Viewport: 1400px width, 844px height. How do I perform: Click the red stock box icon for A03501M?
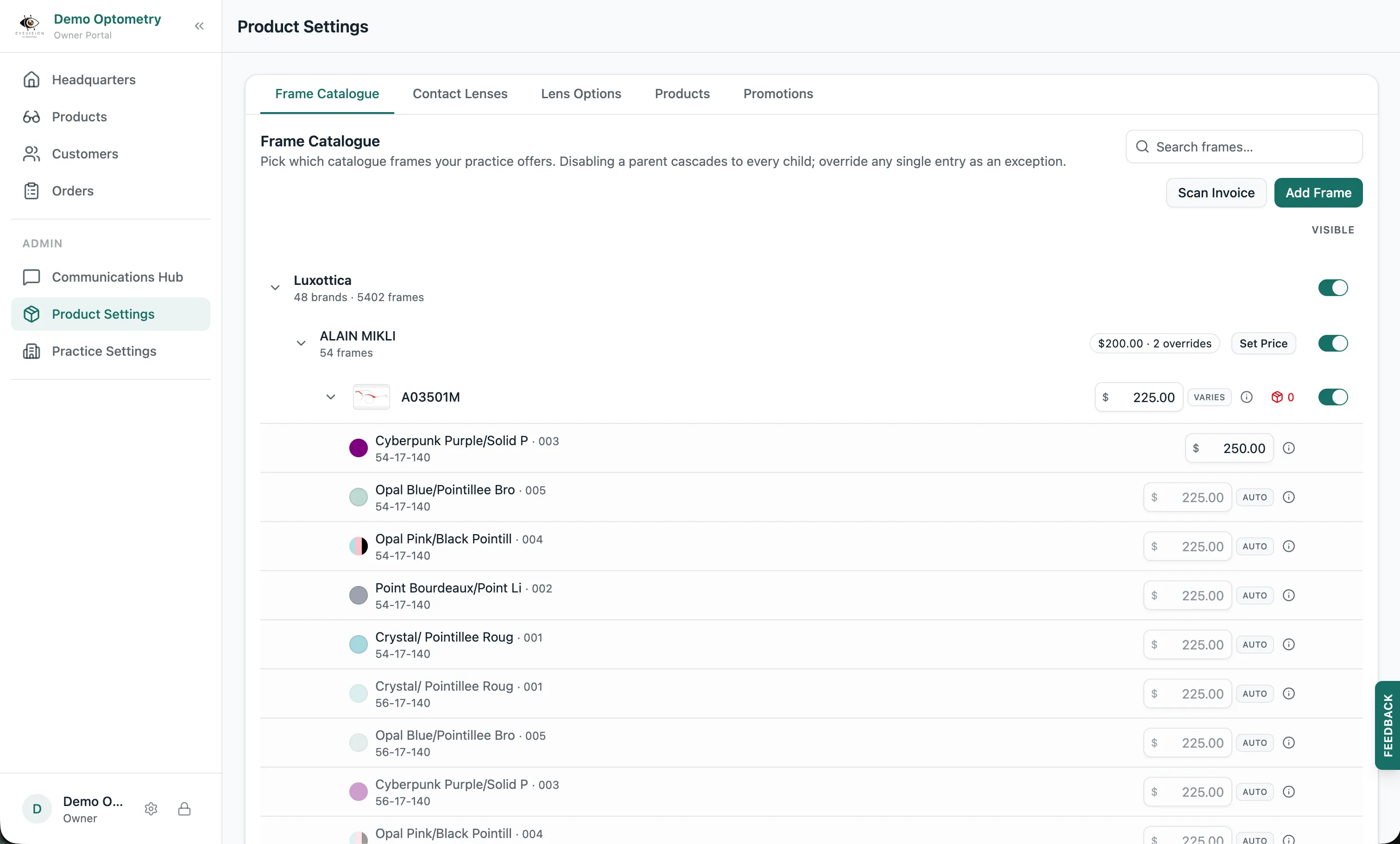(x=1277, y=397)
